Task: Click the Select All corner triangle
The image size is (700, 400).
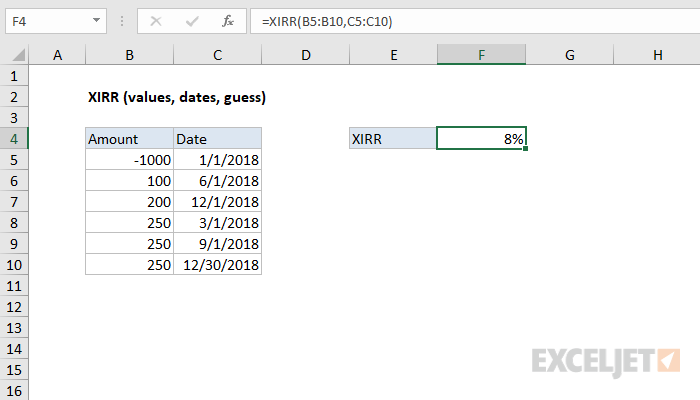Action: pyautogui.click(x=18, y=55)
